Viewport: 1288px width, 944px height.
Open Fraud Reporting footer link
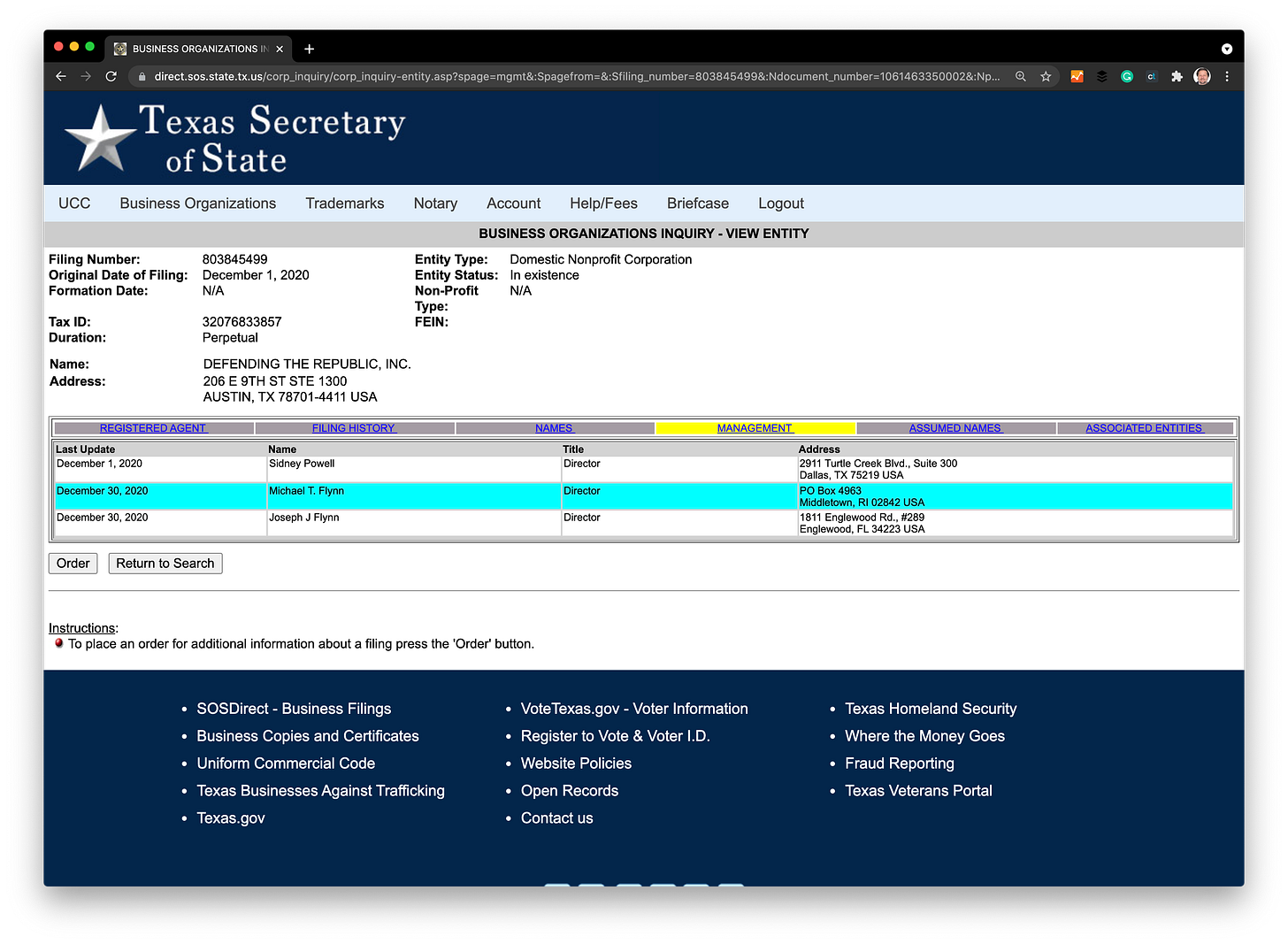tap(900, 764)
